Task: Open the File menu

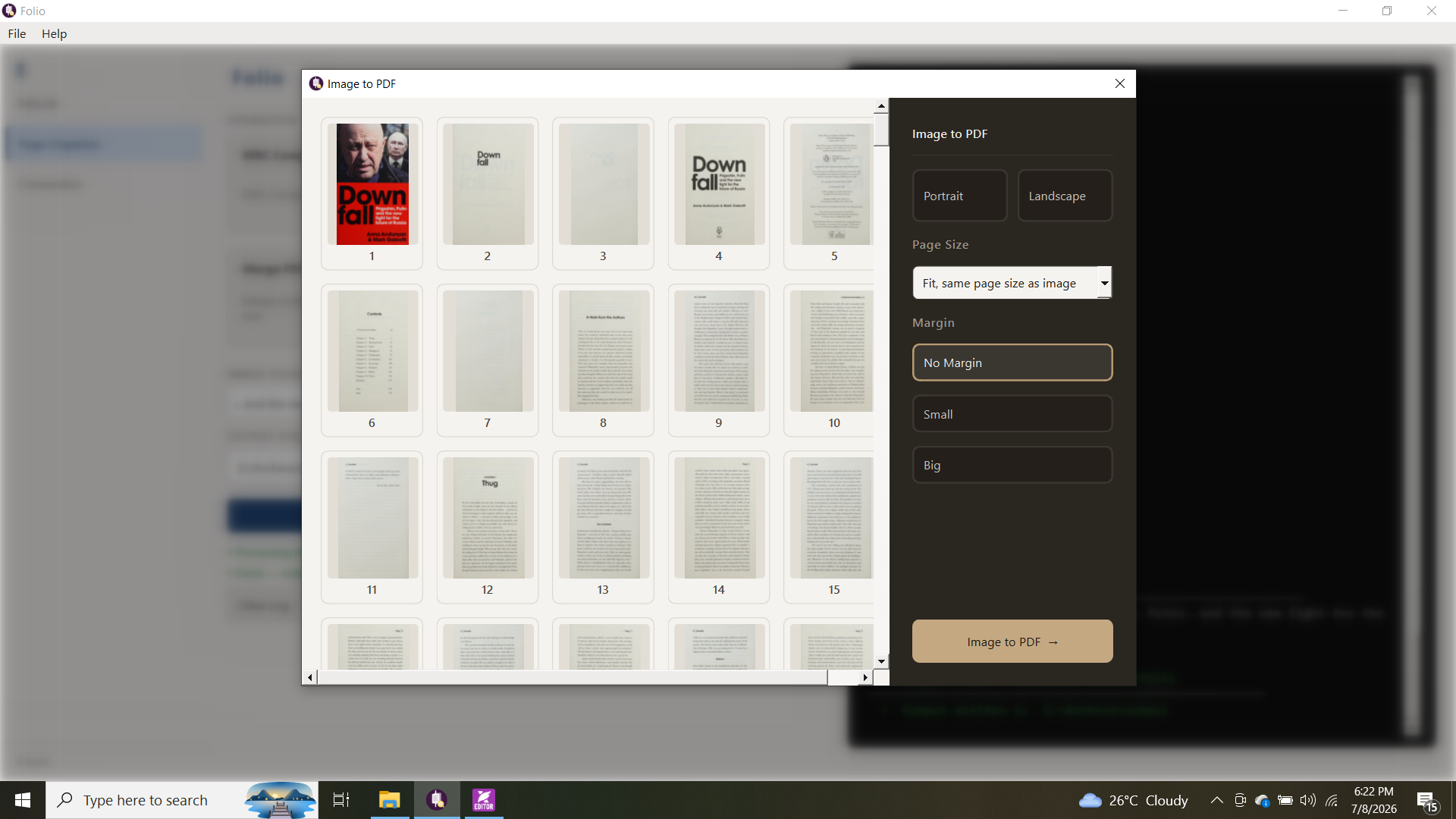Action: point(17,33)
